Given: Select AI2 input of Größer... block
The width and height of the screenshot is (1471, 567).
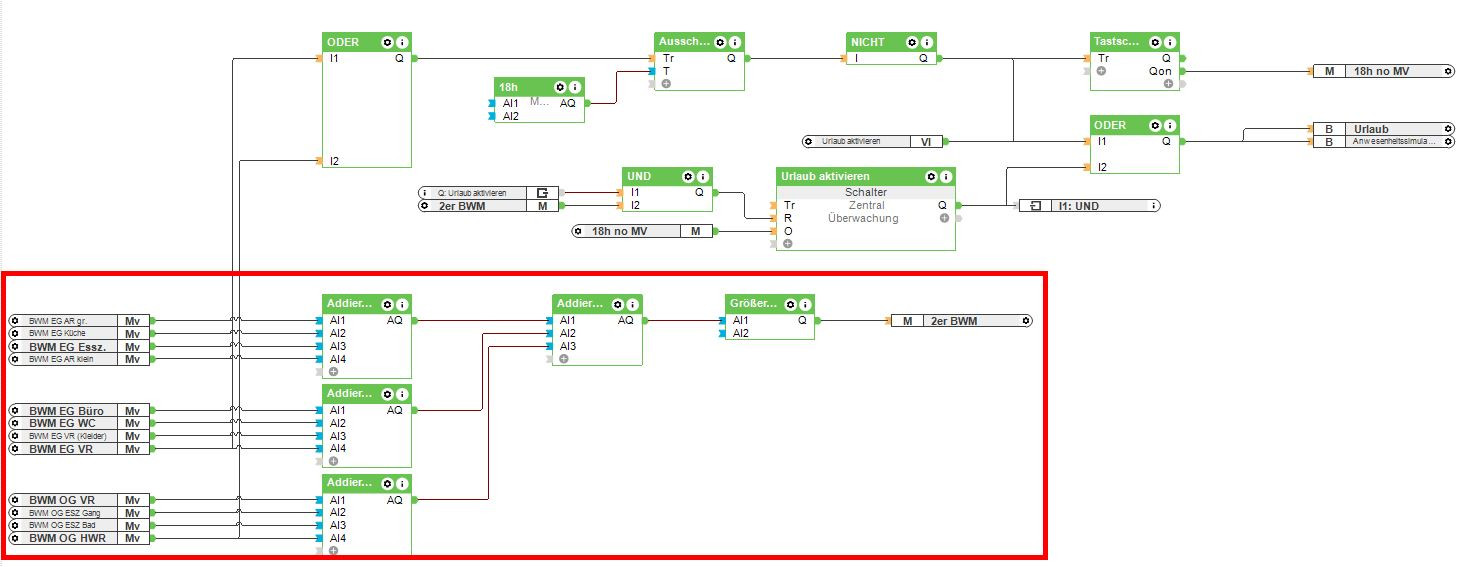Looking at the screenshot, I should click(740, 333).
